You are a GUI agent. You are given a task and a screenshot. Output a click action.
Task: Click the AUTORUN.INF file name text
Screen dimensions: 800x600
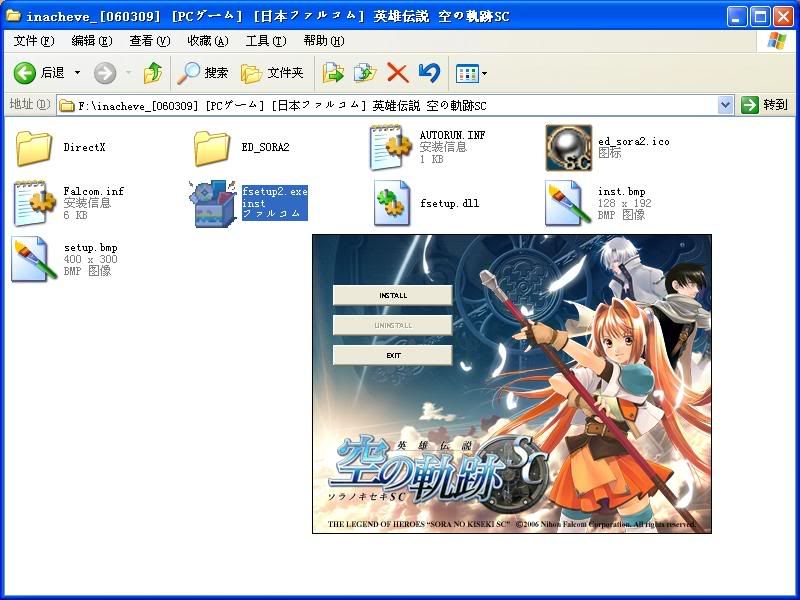pyautogui.click(x=453, y=135)
